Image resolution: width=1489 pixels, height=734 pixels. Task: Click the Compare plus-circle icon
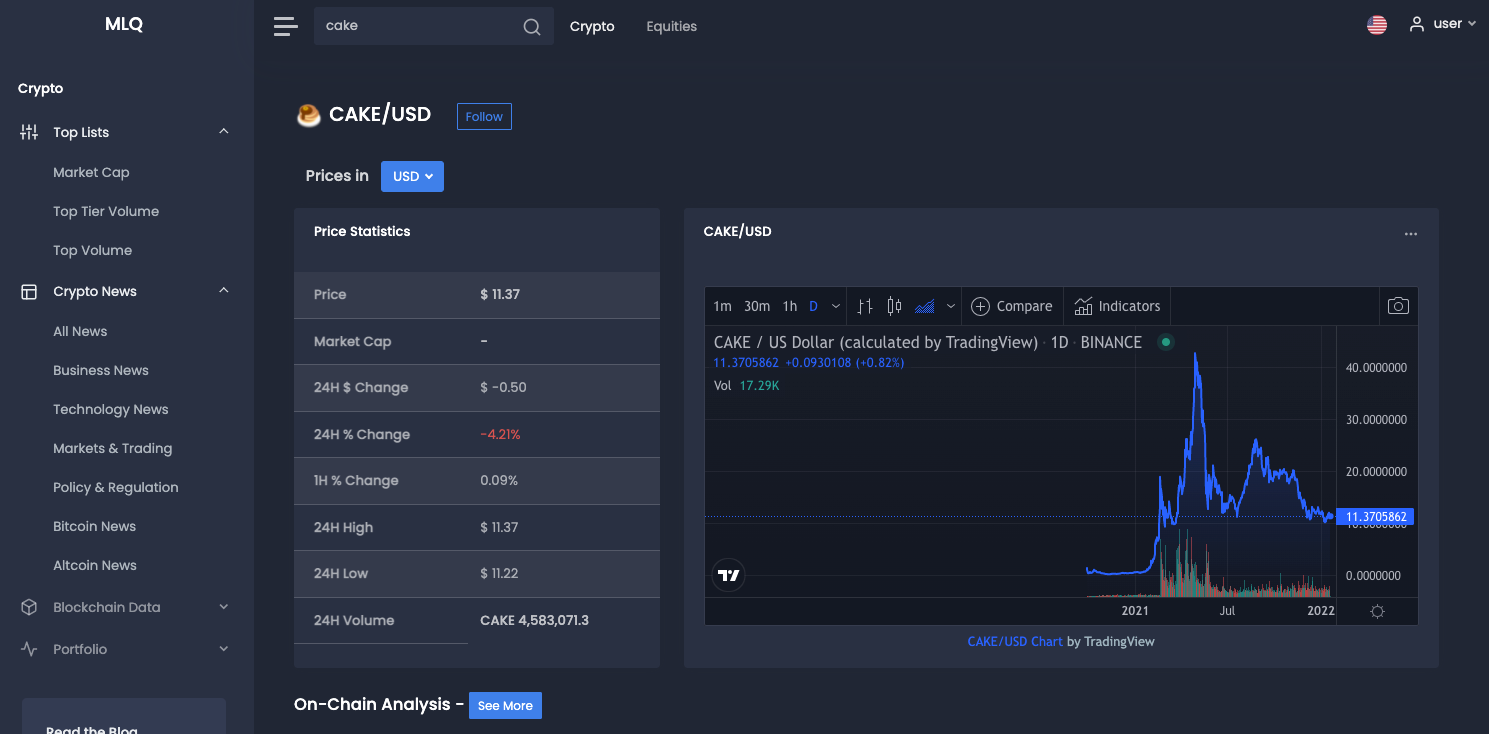point(981,306)
